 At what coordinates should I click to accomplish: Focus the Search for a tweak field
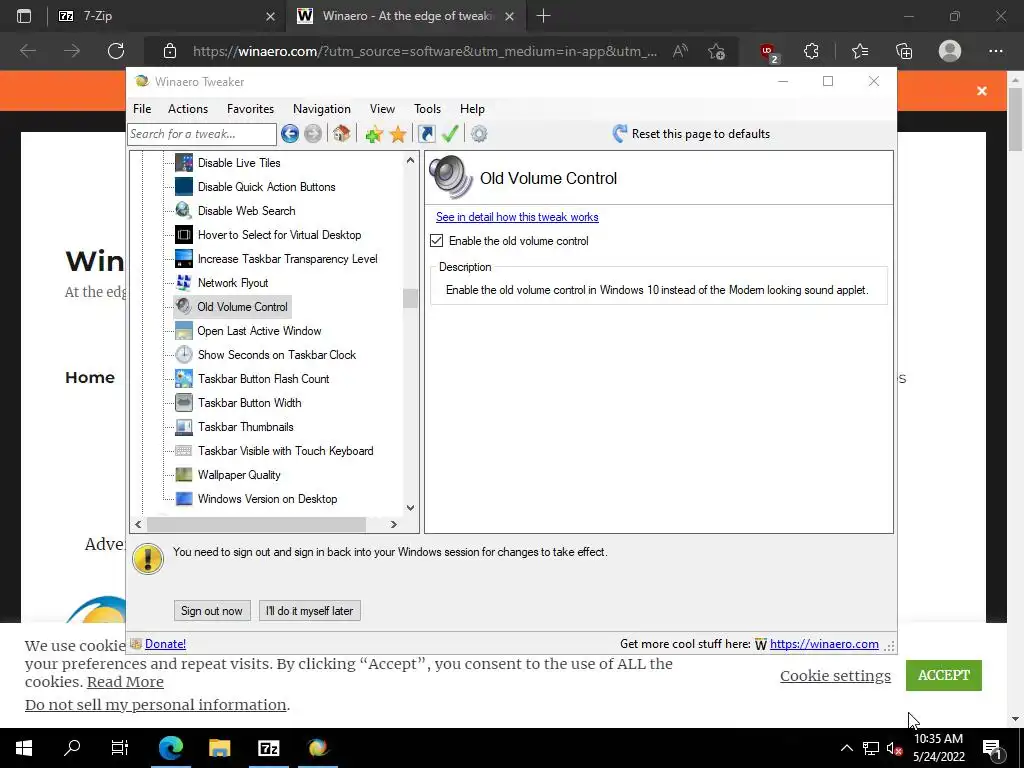coord(202,134)
